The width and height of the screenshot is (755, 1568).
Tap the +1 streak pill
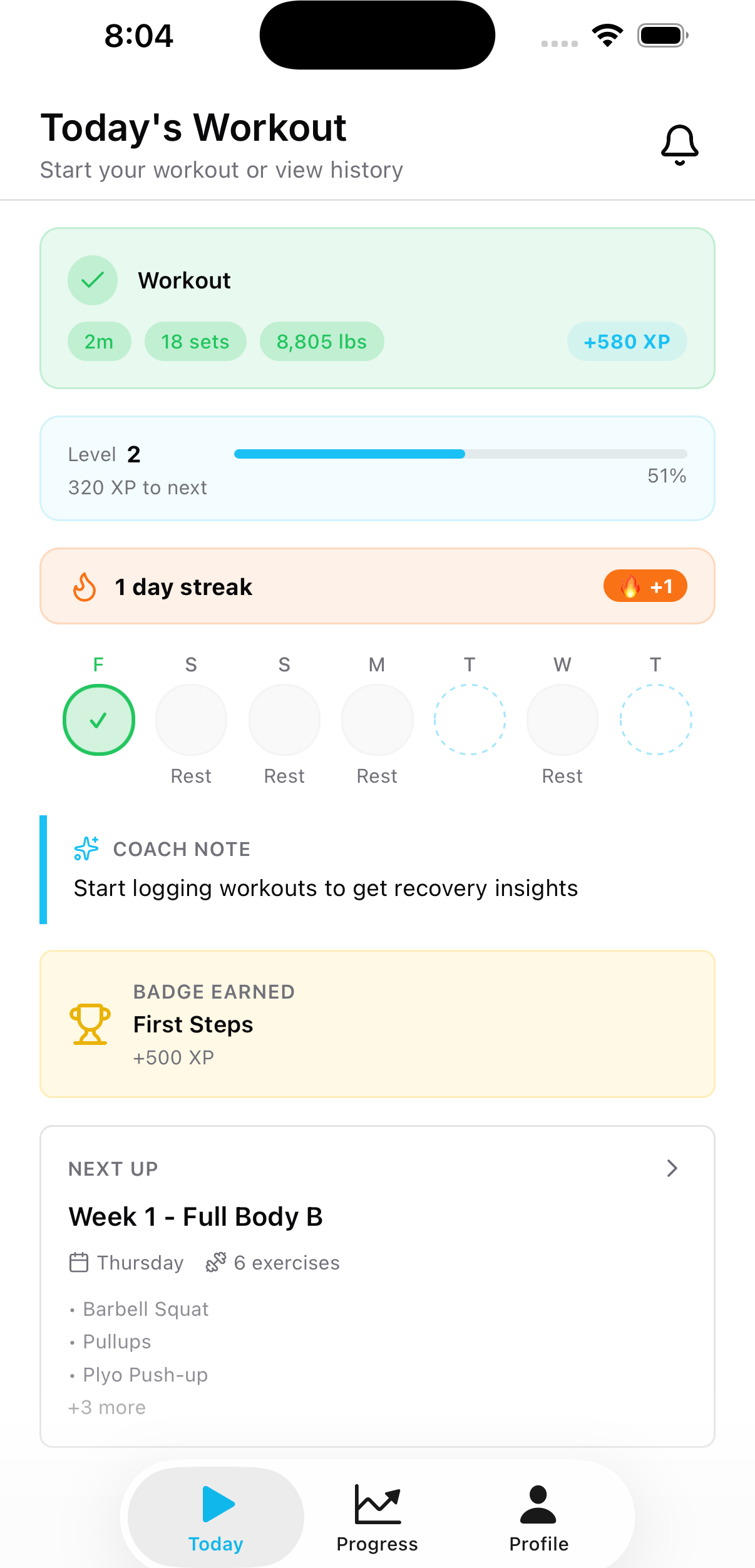(x=645, y=586)
